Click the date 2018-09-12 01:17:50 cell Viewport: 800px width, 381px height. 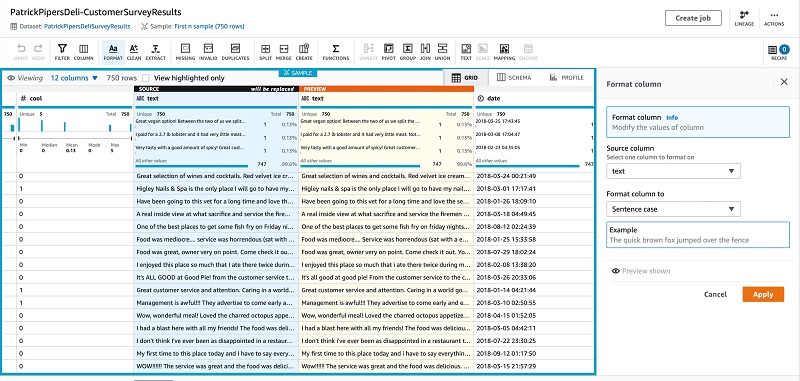pyautogui.click(x=534, y=353)
